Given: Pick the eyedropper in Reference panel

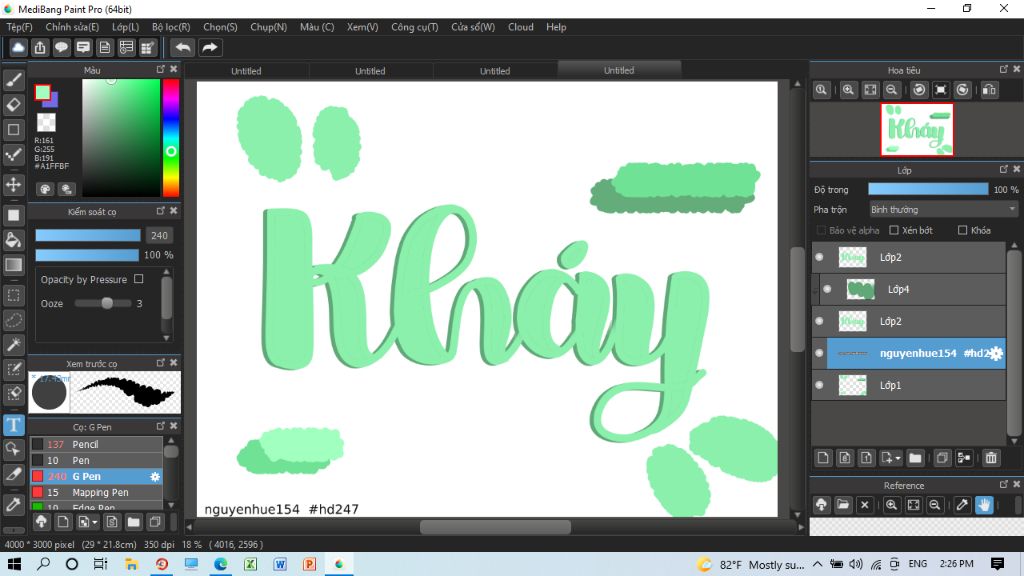Looking at the screenshot, I should (x=962, y=504).
